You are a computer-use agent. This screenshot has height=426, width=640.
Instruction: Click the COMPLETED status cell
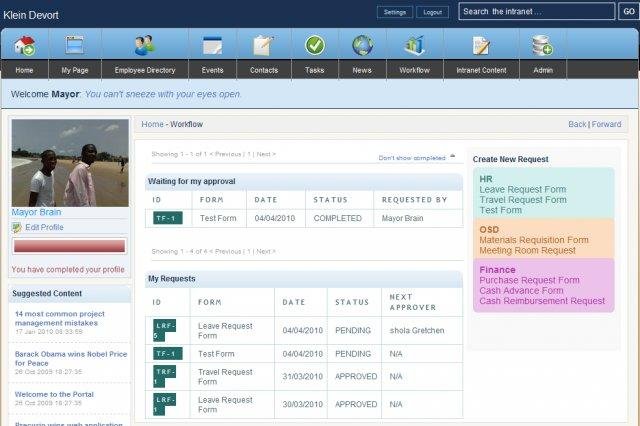(x=339, y=218)
